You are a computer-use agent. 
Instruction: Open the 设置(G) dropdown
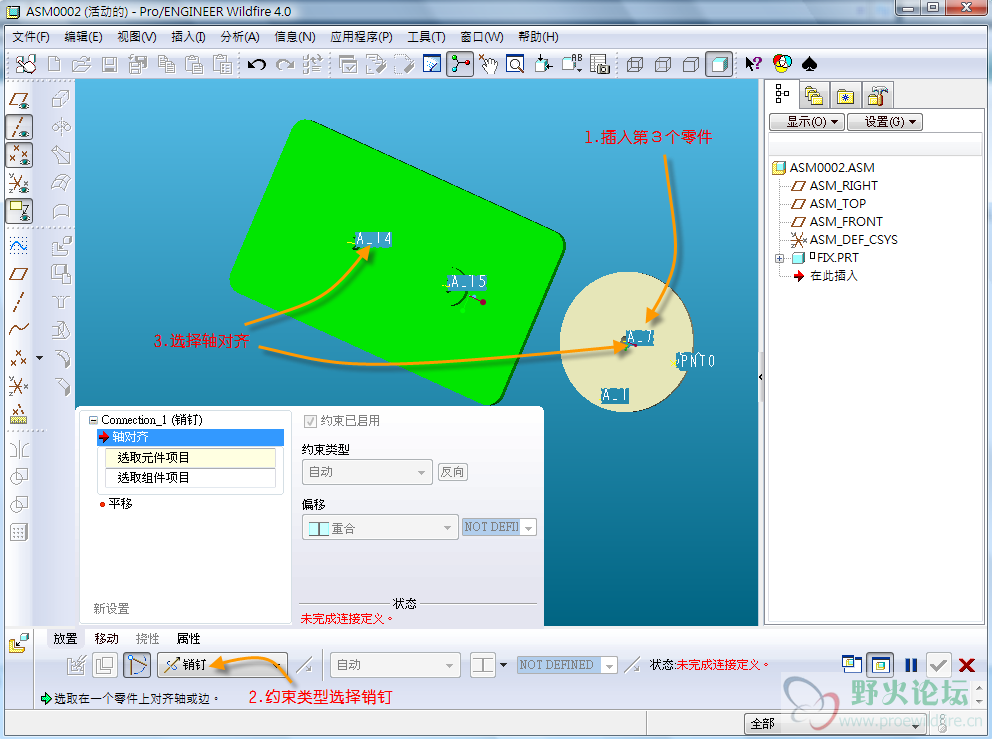pyautogui.click(x=884, y=121)
